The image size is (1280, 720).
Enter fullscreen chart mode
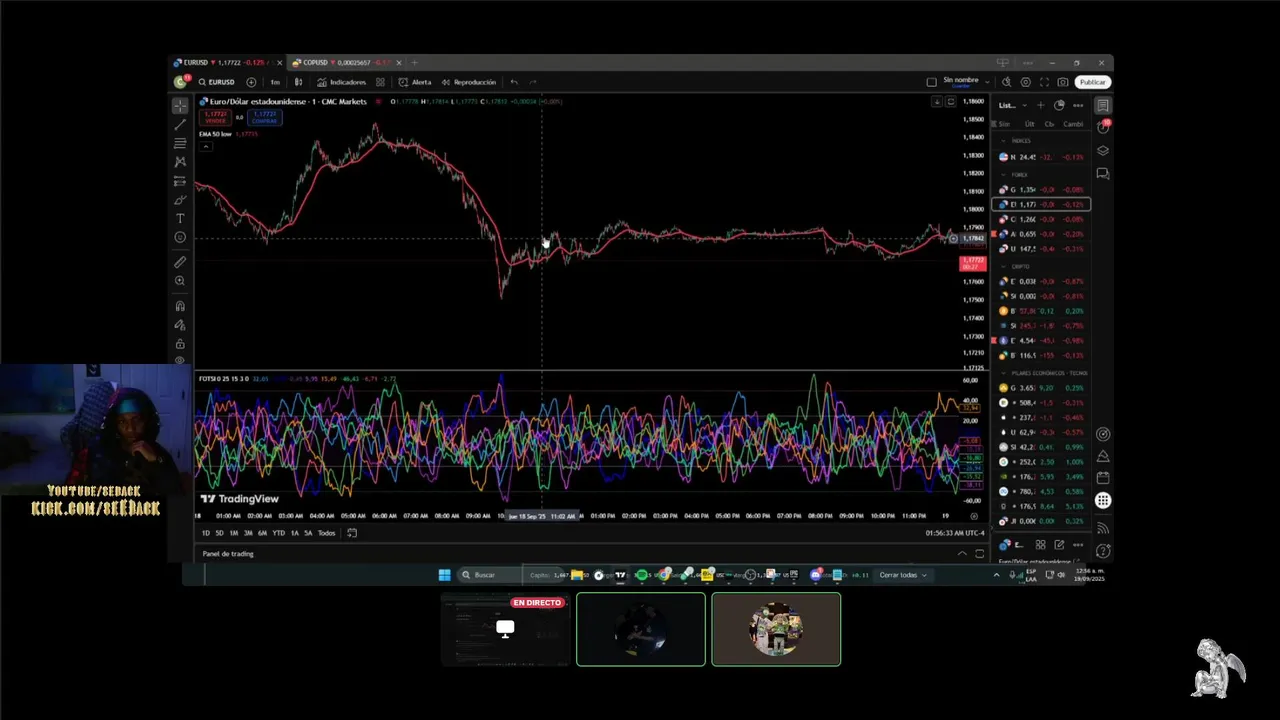[x=1044, y=82]
